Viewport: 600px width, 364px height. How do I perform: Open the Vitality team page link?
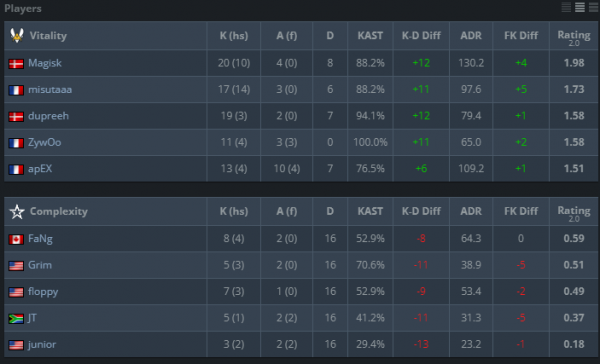[48, 36]
